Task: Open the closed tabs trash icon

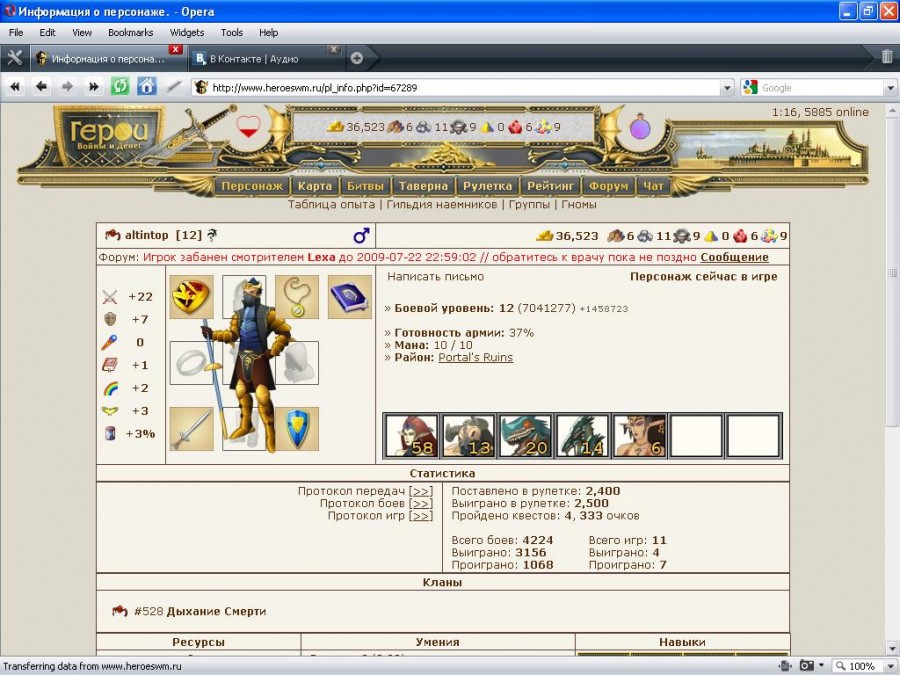Action: (x=887, y=57)
